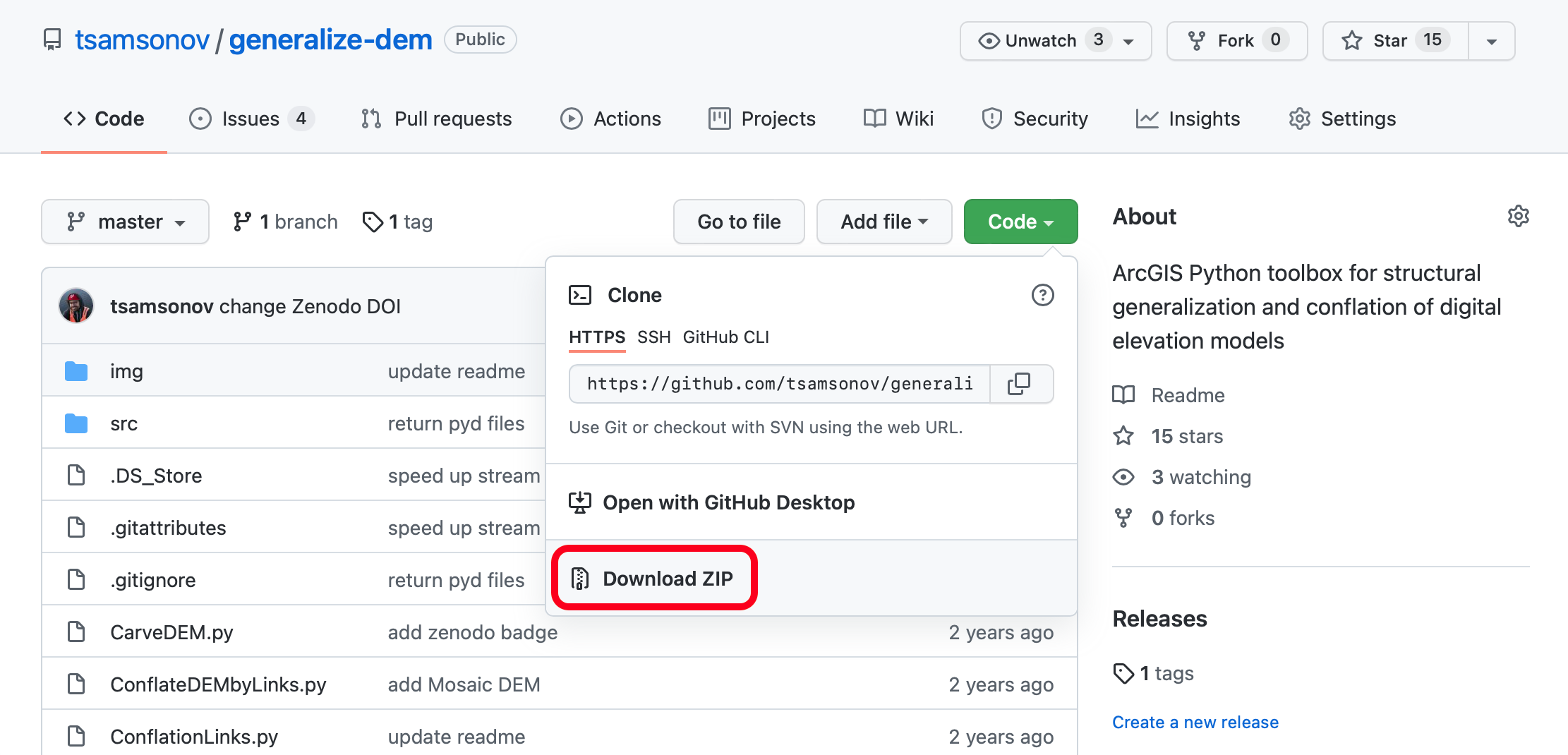Open the CarveDEM.py file
1568x755 pixels.
coord(171,632)
